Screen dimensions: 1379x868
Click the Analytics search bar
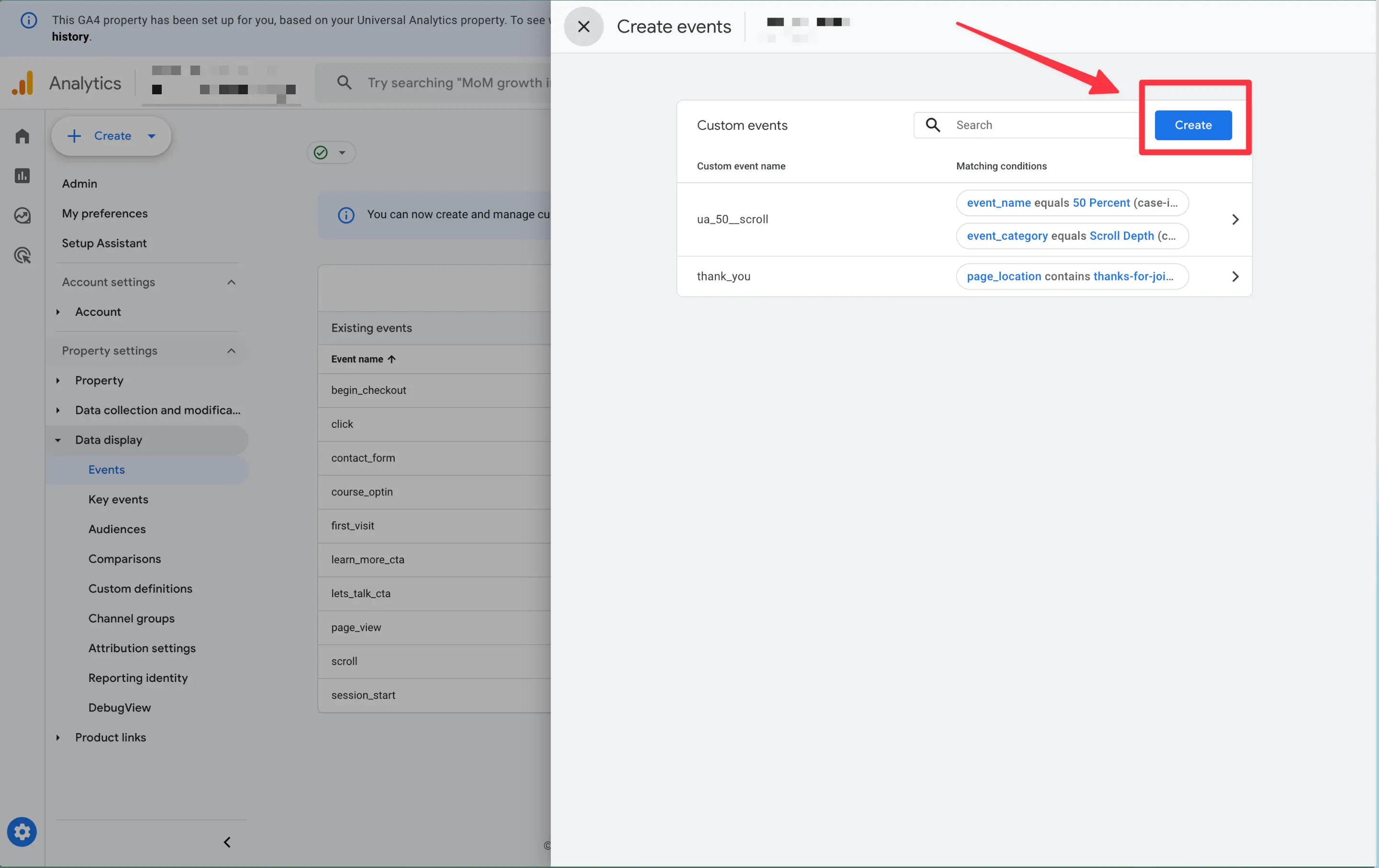(433, 82)
